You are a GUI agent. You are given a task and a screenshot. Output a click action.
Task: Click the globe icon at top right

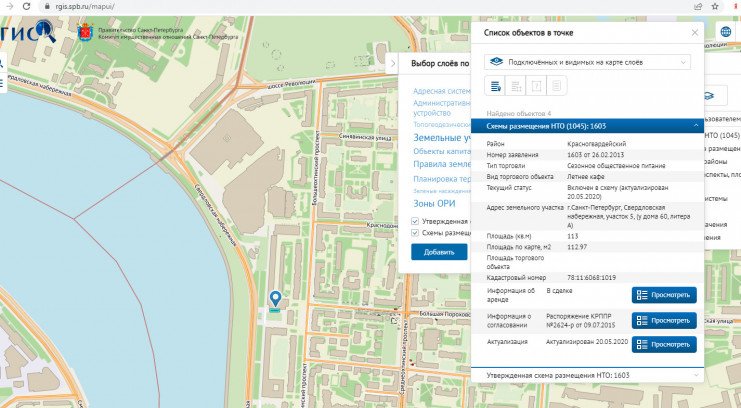(723, 32)
